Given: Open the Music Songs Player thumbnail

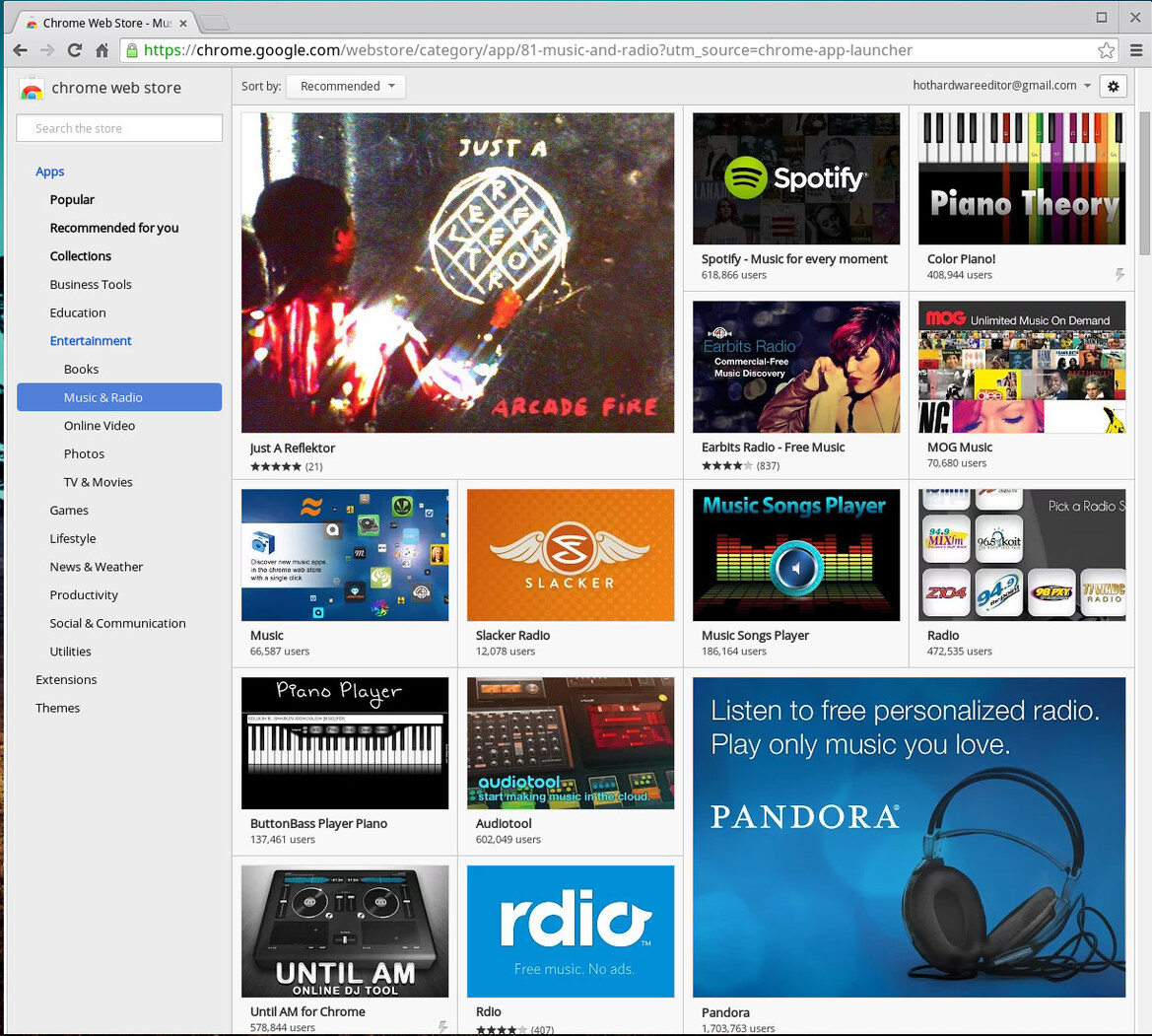Looking at the screenshot, I should [x=796, y=555].
